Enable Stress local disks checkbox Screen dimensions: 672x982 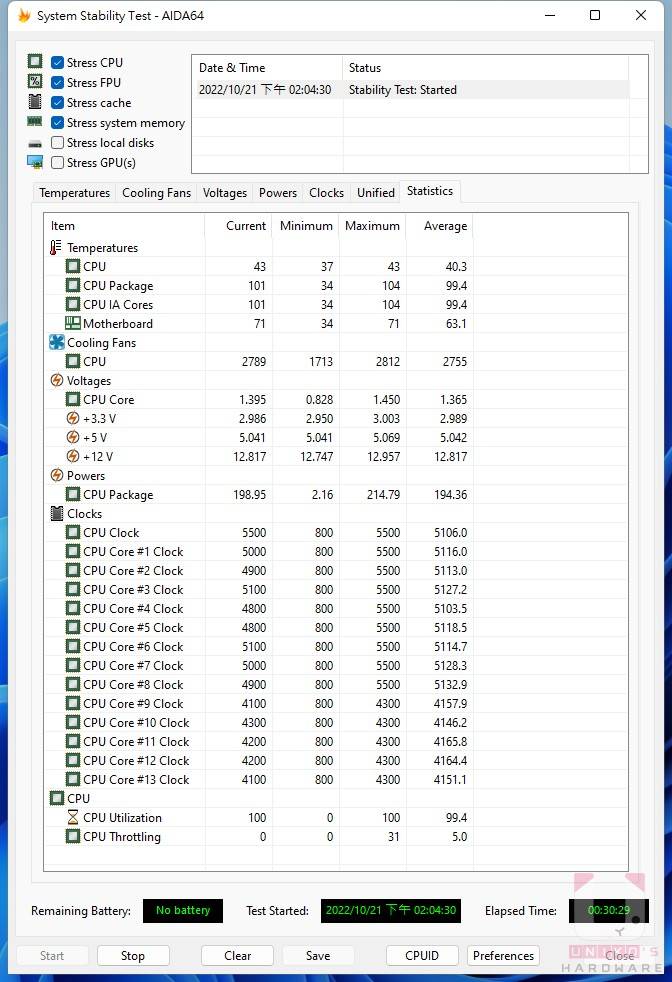[x=57, y=143]
